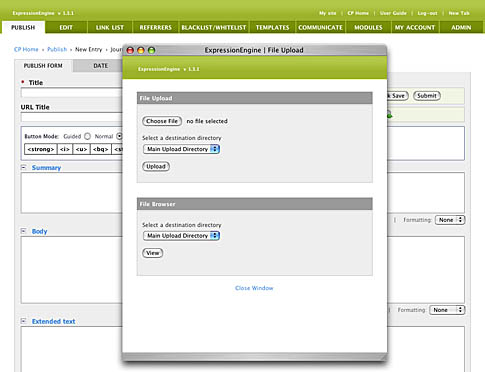Click inside the Extended text area
The image size is (485, 372).
[x=71, y=349]
